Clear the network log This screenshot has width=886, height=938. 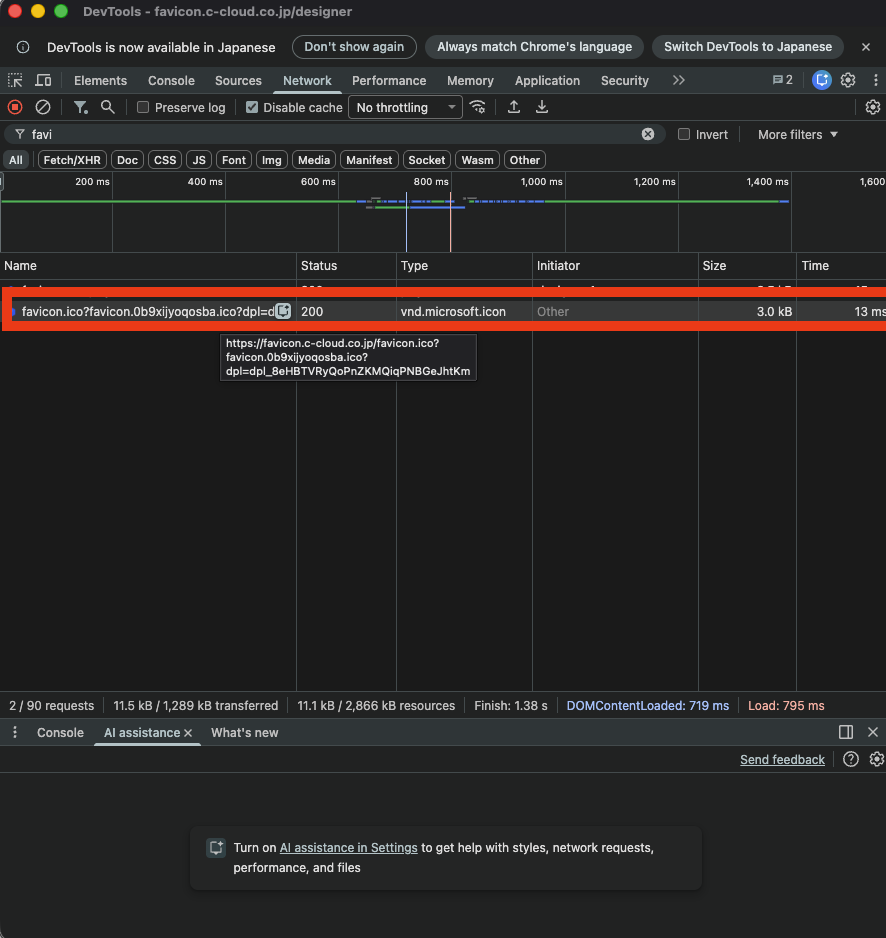click(43, 107)
